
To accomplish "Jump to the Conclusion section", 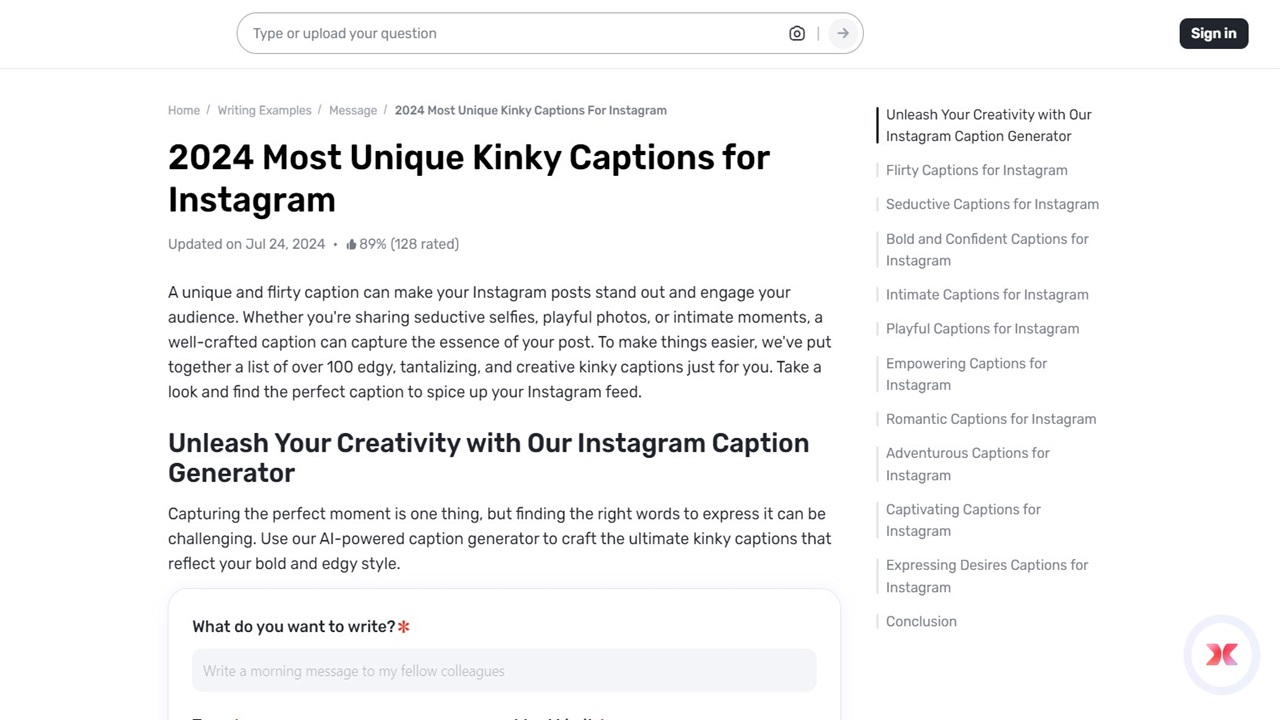I will [921, 621].
